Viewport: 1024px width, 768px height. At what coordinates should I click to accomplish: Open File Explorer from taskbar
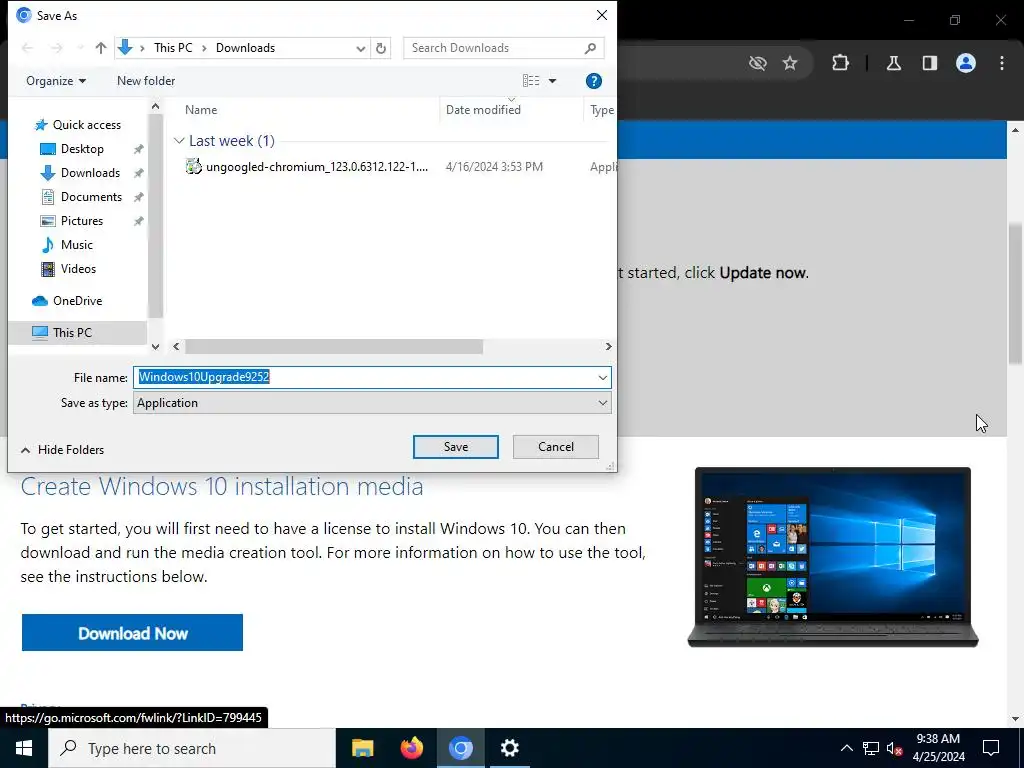(x=362, y=748)
